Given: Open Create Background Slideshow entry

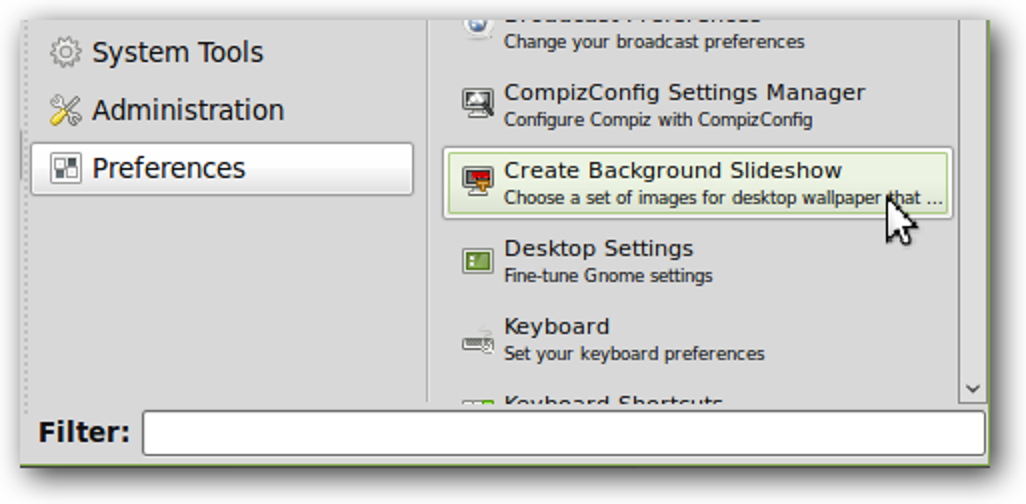Looking at the screenshot, I should click(673, 171).
